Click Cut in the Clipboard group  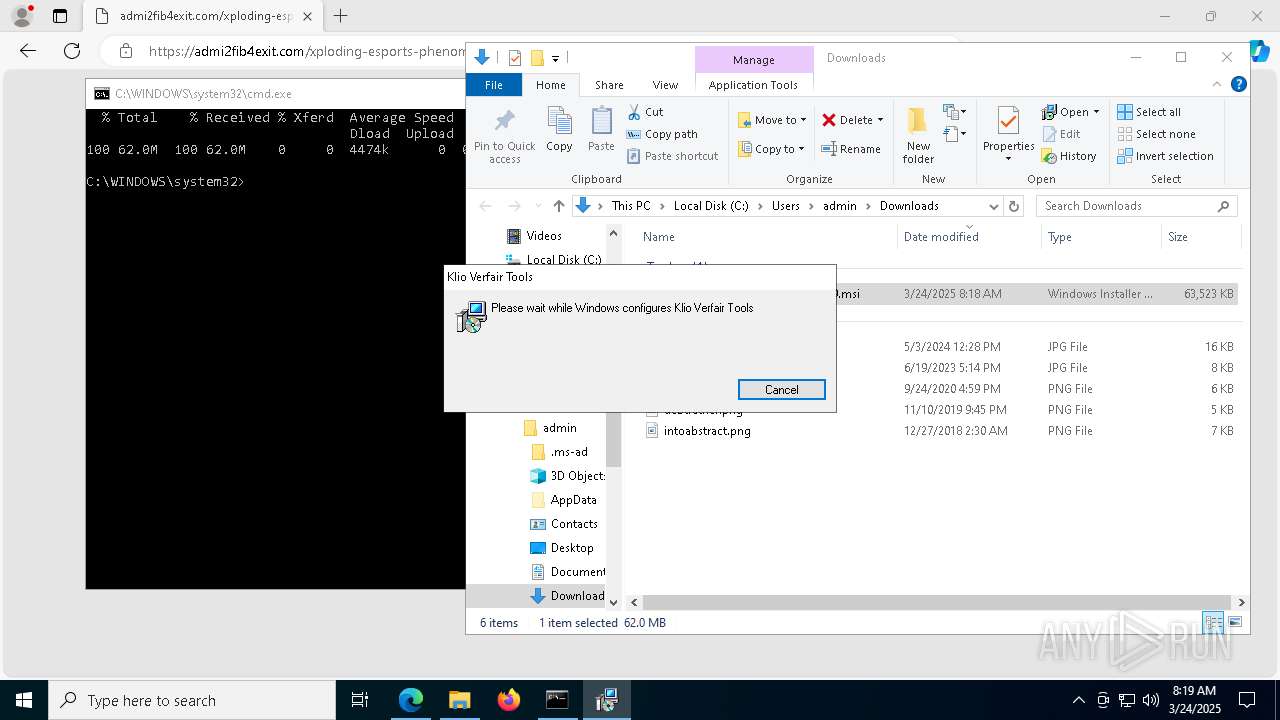pyautogui.click(x=645, y=112)
